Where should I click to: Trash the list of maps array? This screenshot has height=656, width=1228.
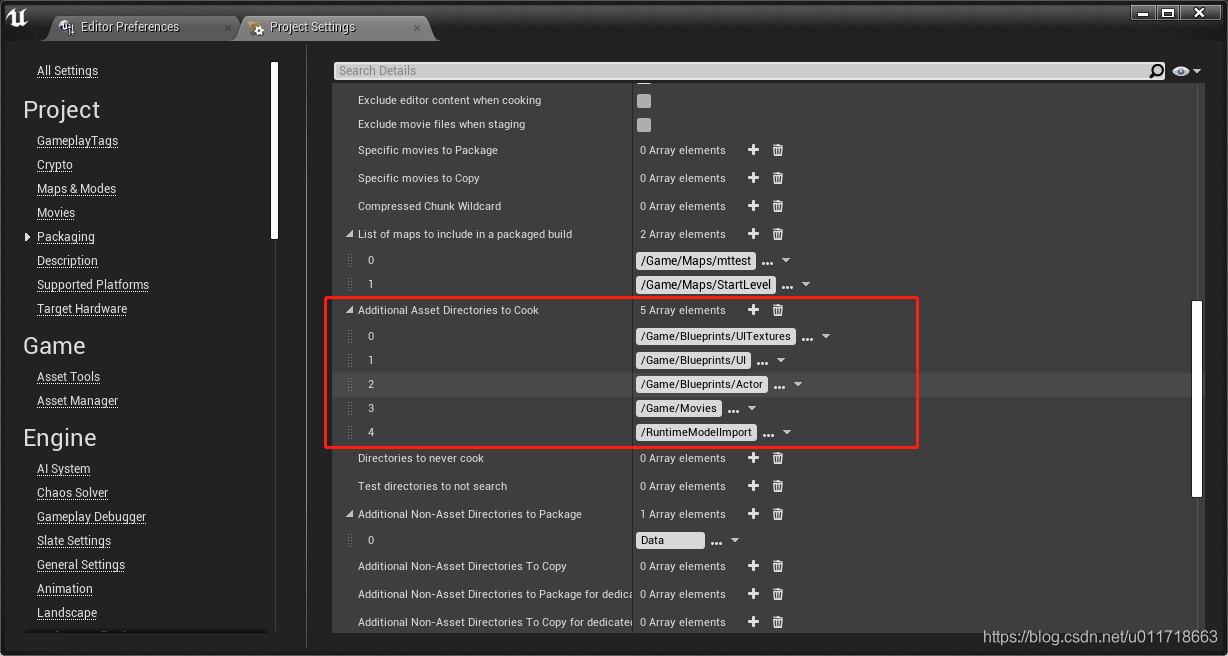[x=778, y=234]
